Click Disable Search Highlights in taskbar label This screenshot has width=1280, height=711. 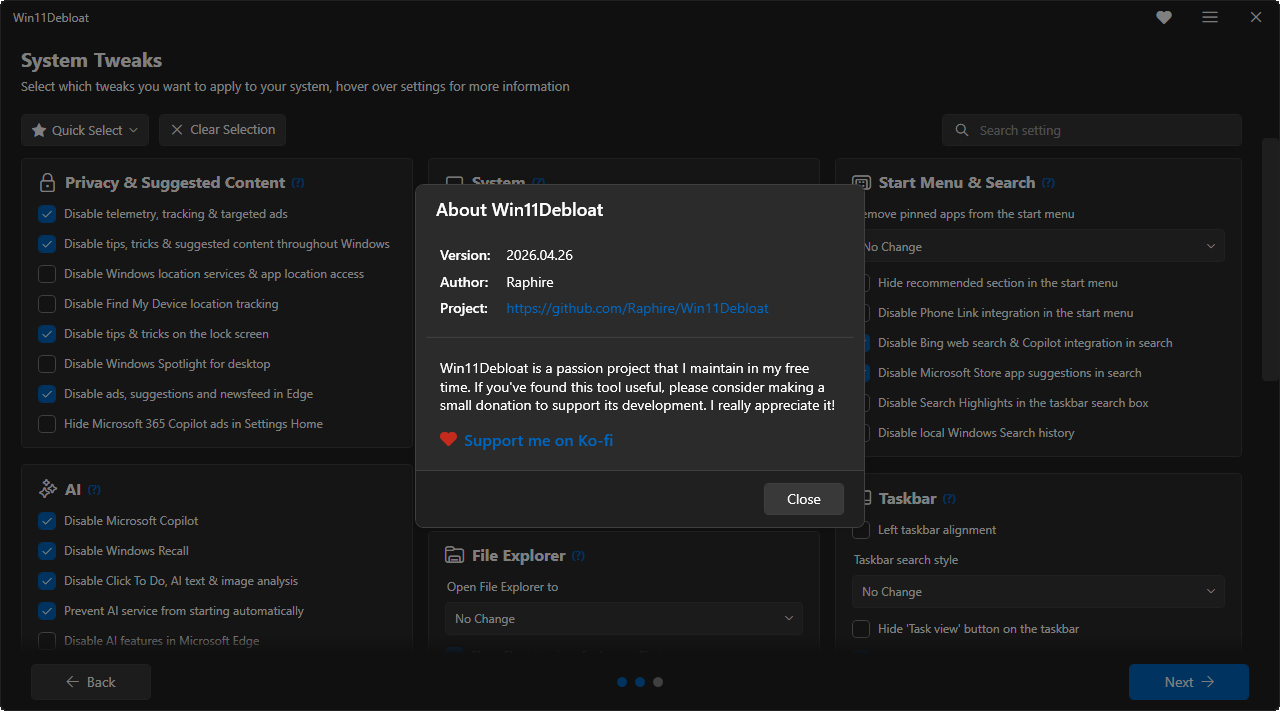1013,403
